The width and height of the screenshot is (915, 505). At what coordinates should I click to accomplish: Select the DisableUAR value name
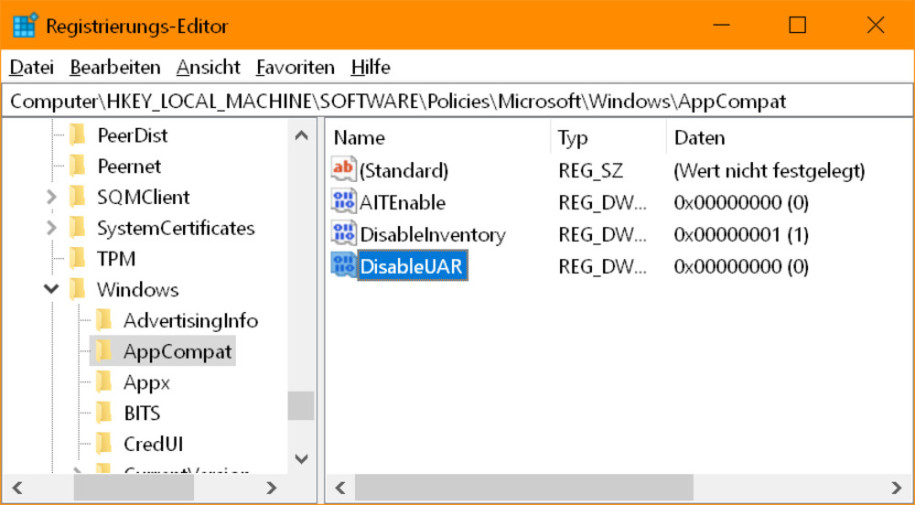(x=411, y=267)
